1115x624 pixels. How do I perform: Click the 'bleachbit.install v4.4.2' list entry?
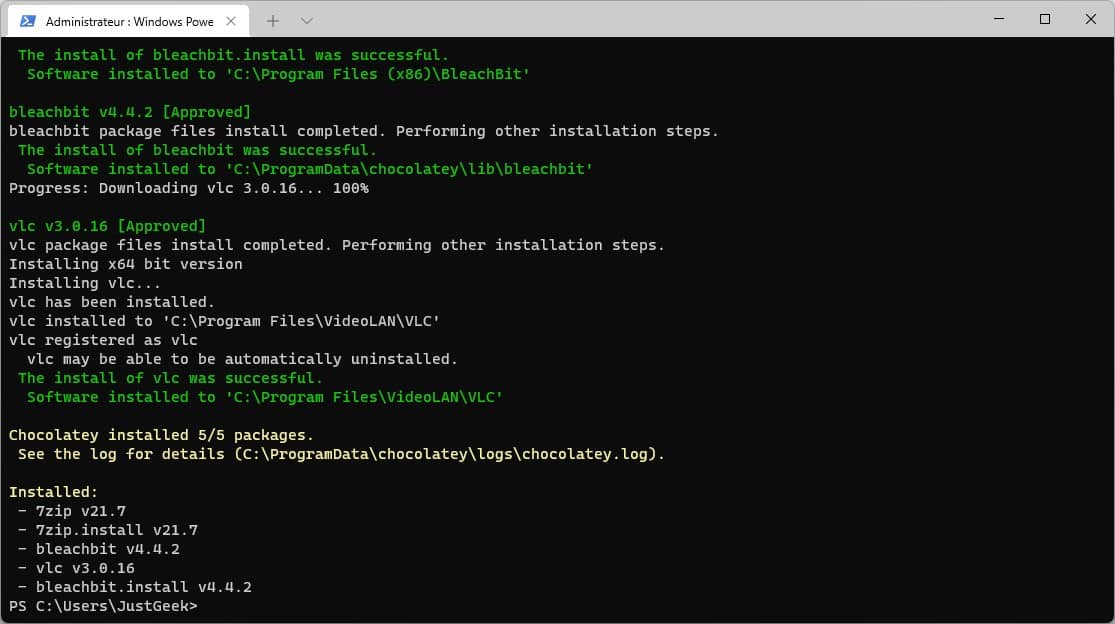(x=135, y=587)
